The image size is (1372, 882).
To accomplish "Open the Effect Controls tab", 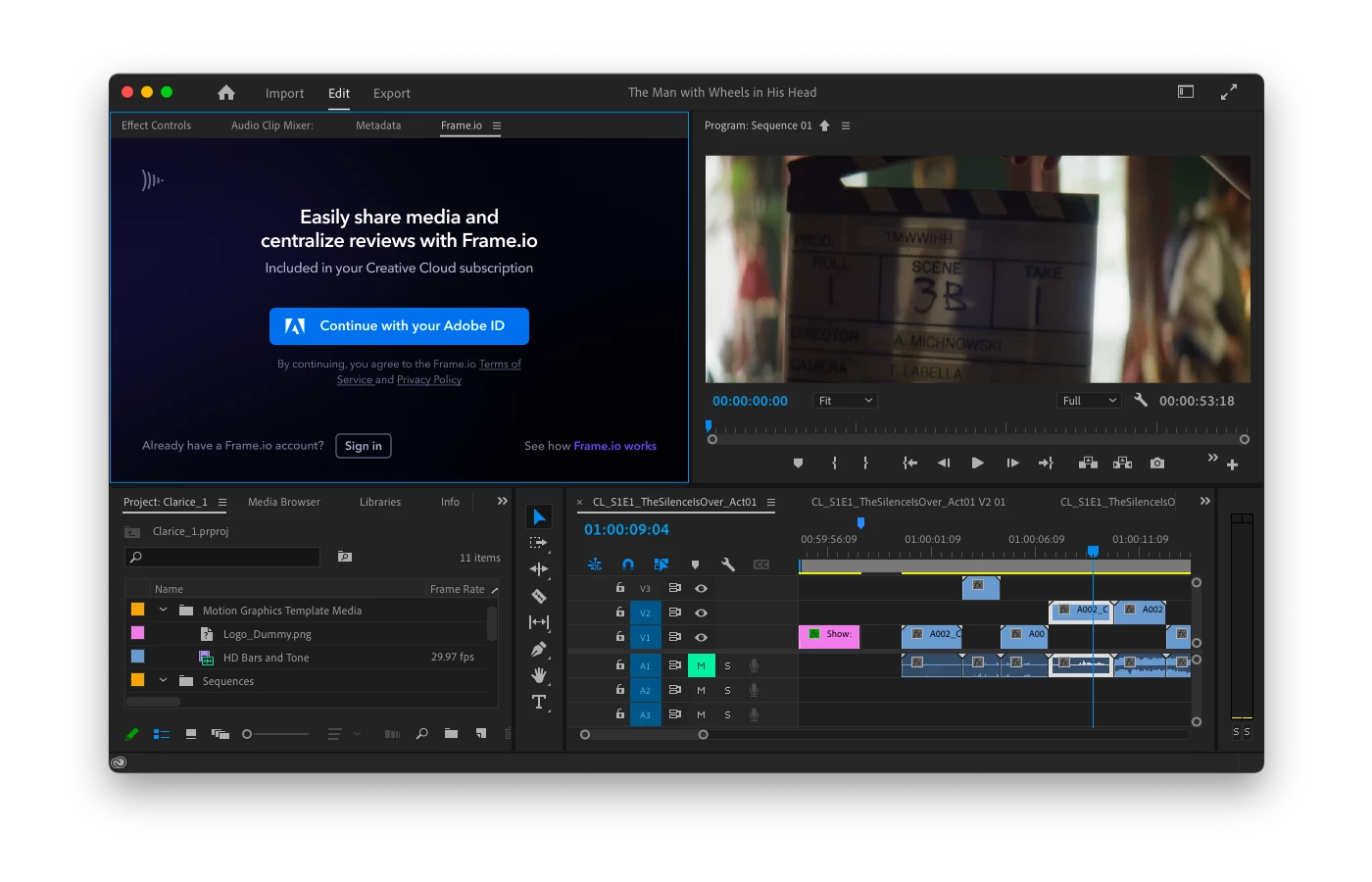I will point(156,125).
